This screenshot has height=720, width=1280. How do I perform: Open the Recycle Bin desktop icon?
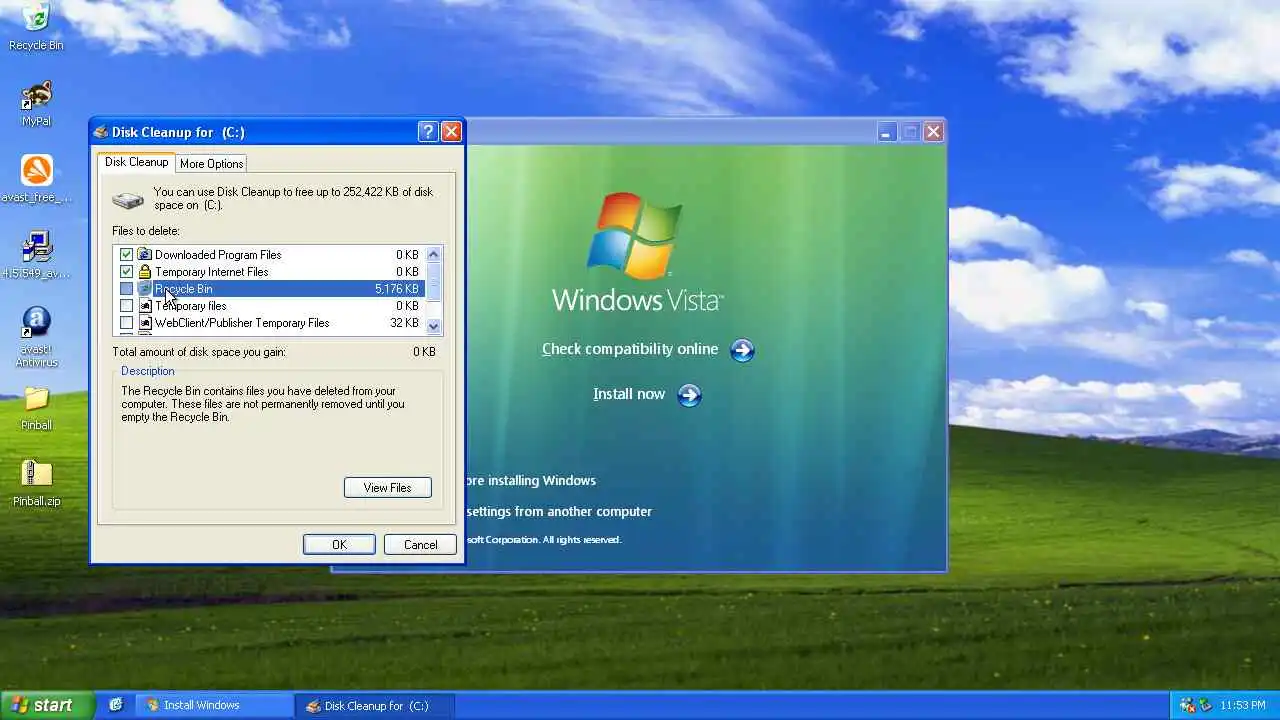point(36,26)
